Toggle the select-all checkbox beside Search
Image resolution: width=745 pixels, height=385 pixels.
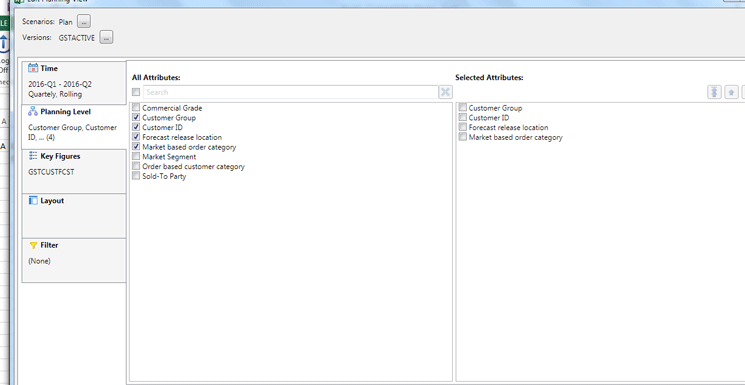click(x=136, y=92)
